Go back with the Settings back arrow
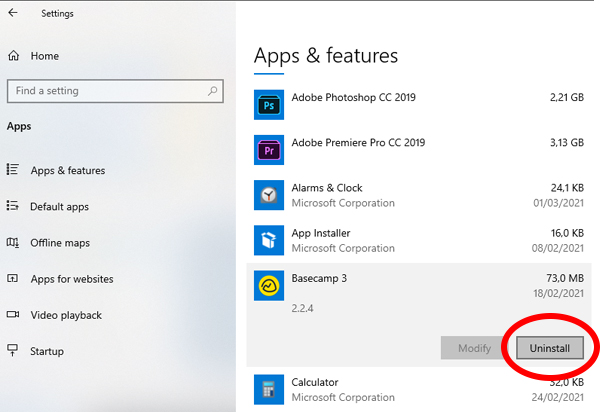 pyautogui.click(x=13, y=13)
